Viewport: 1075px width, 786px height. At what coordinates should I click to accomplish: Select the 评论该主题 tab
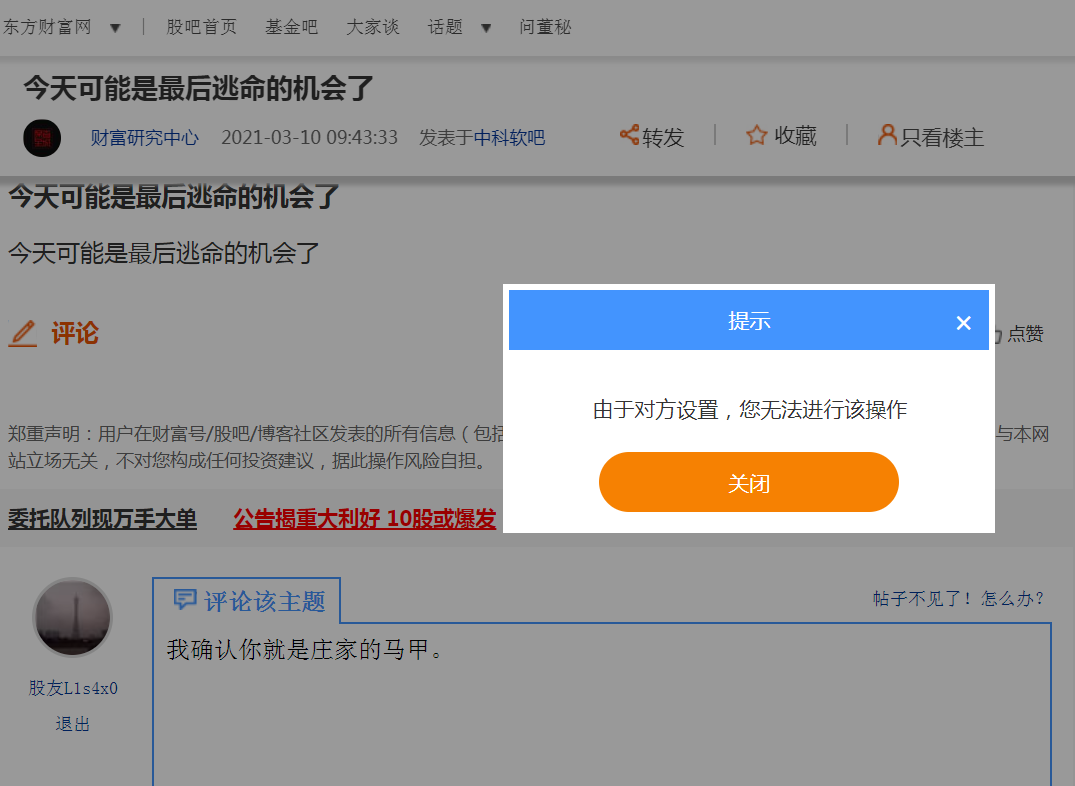coord(247,601)
